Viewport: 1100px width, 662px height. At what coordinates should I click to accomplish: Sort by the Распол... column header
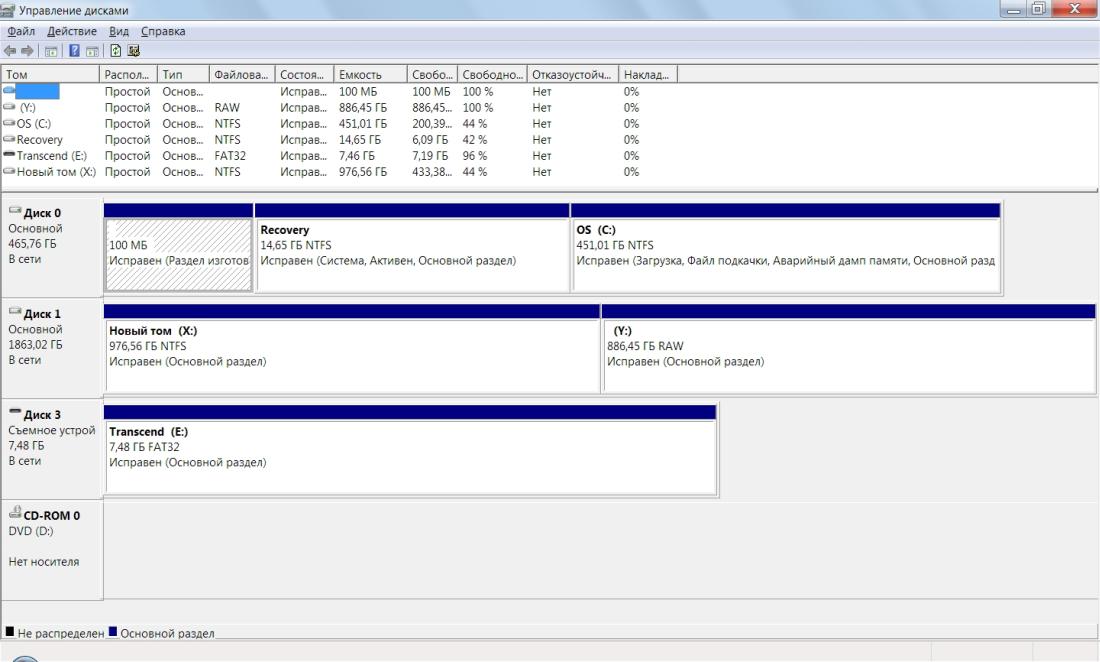pos(129,74)
